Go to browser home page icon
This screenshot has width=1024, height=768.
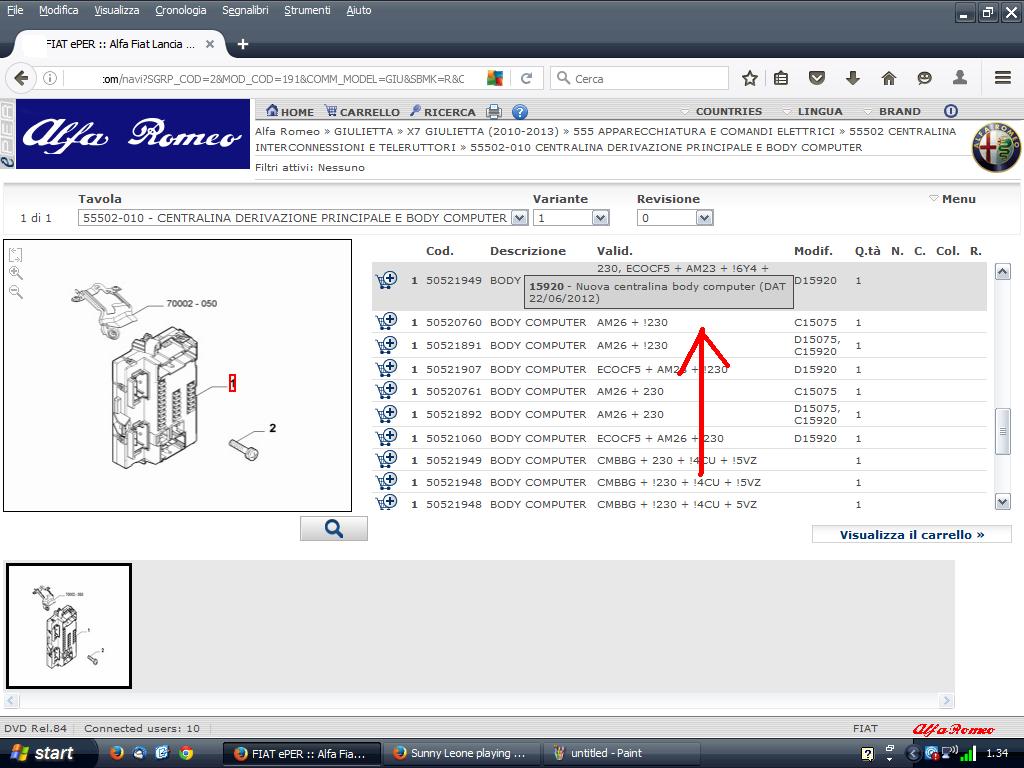click(888, 78)
